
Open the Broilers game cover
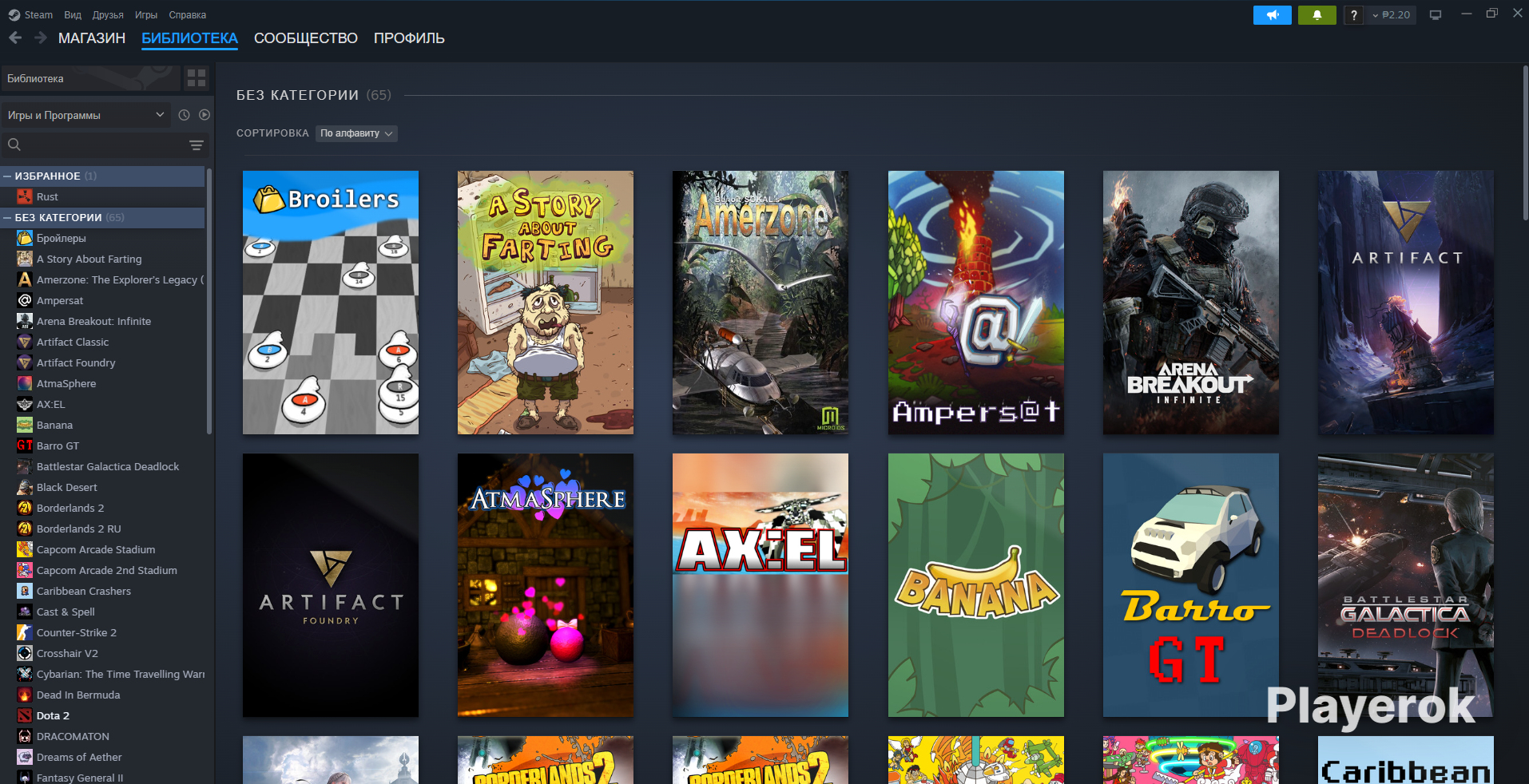[x=331, y=303]
